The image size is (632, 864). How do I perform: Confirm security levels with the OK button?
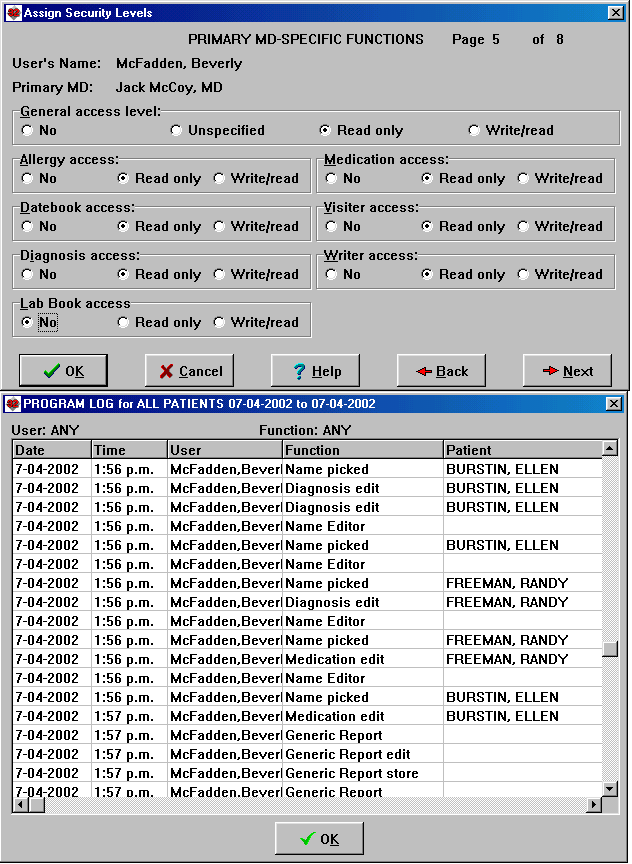click(63, 371)
